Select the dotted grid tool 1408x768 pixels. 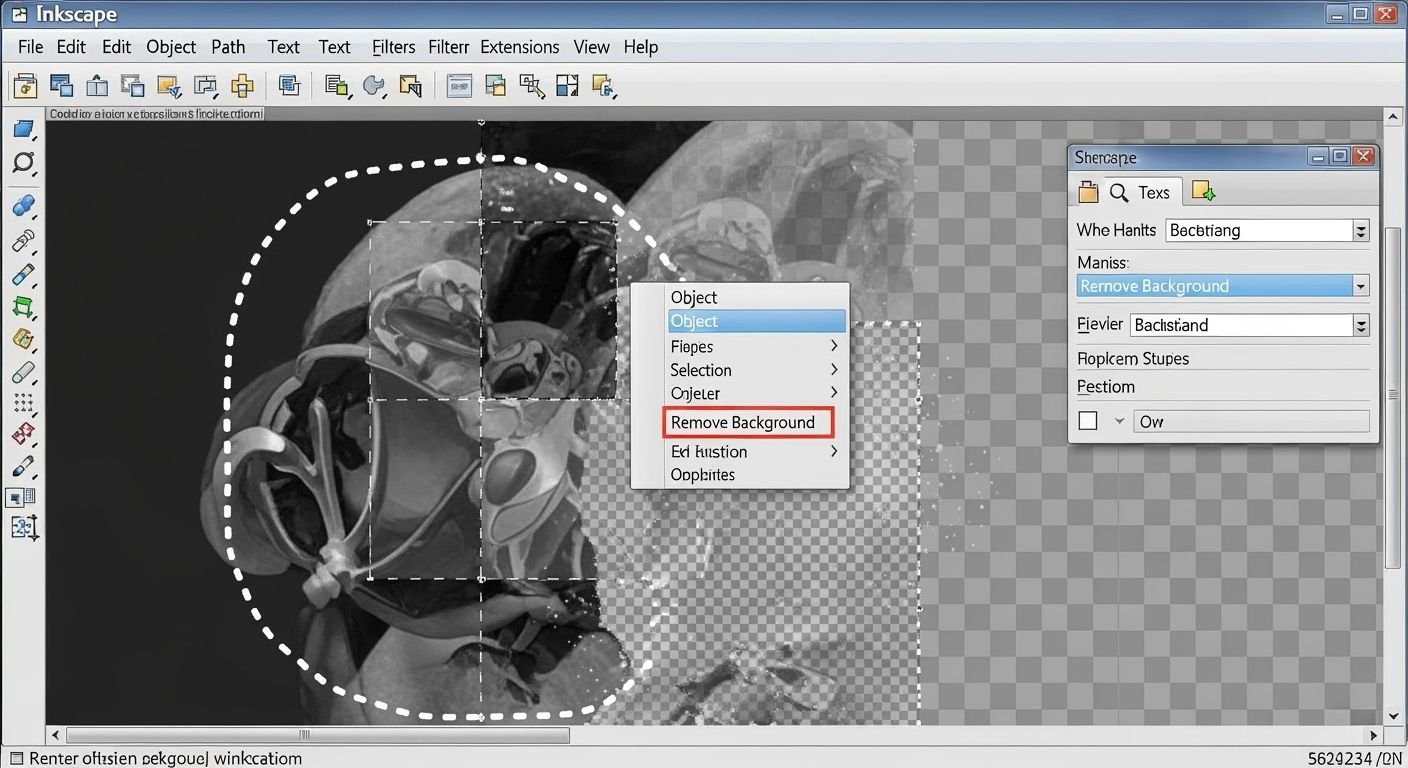tap(23, 404)
